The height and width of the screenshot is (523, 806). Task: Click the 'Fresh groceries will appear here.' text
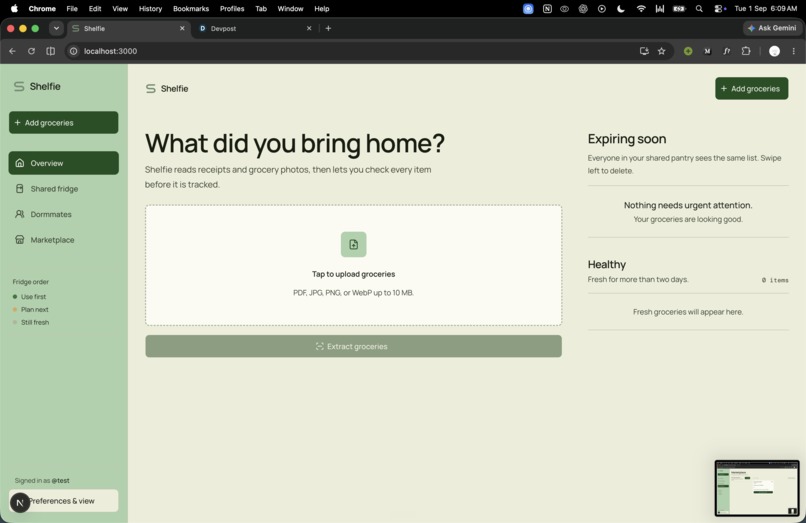click(688, 312)
